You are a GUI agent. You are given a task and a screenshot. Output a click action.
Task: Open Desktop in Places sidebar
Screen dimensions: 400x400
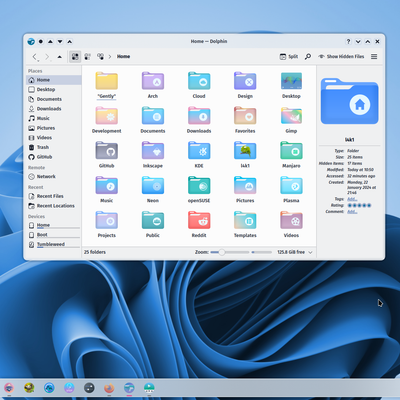[x=54, y=89]
